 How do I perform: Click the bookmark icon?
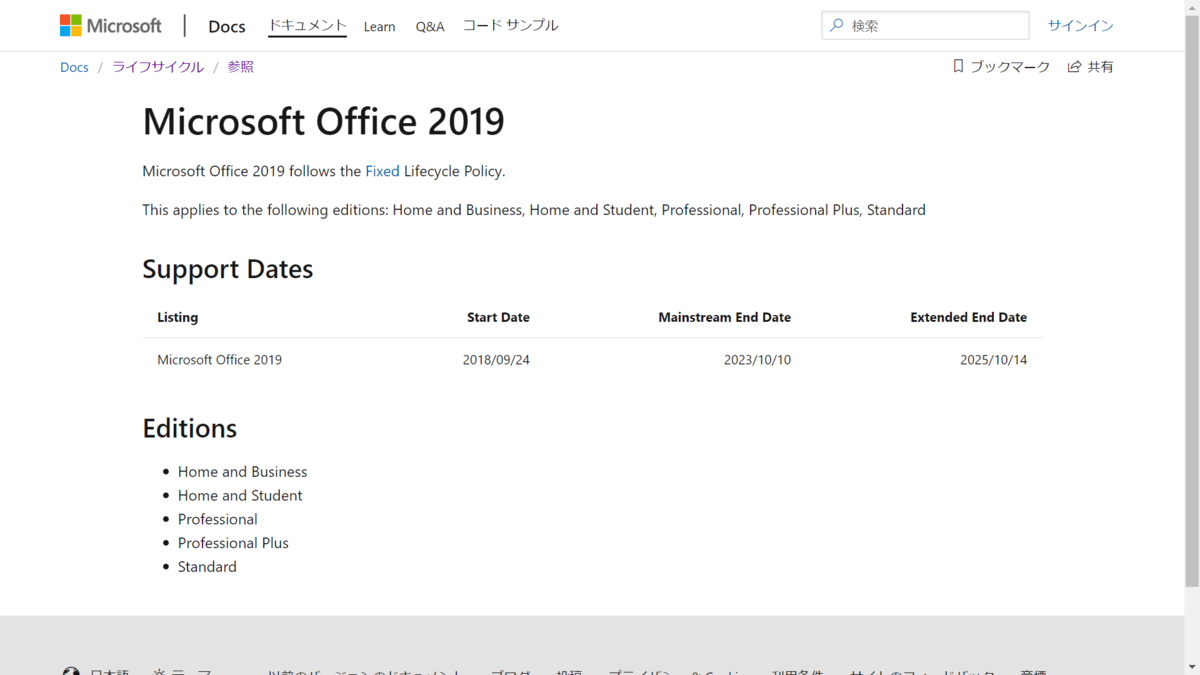point(958,66)
